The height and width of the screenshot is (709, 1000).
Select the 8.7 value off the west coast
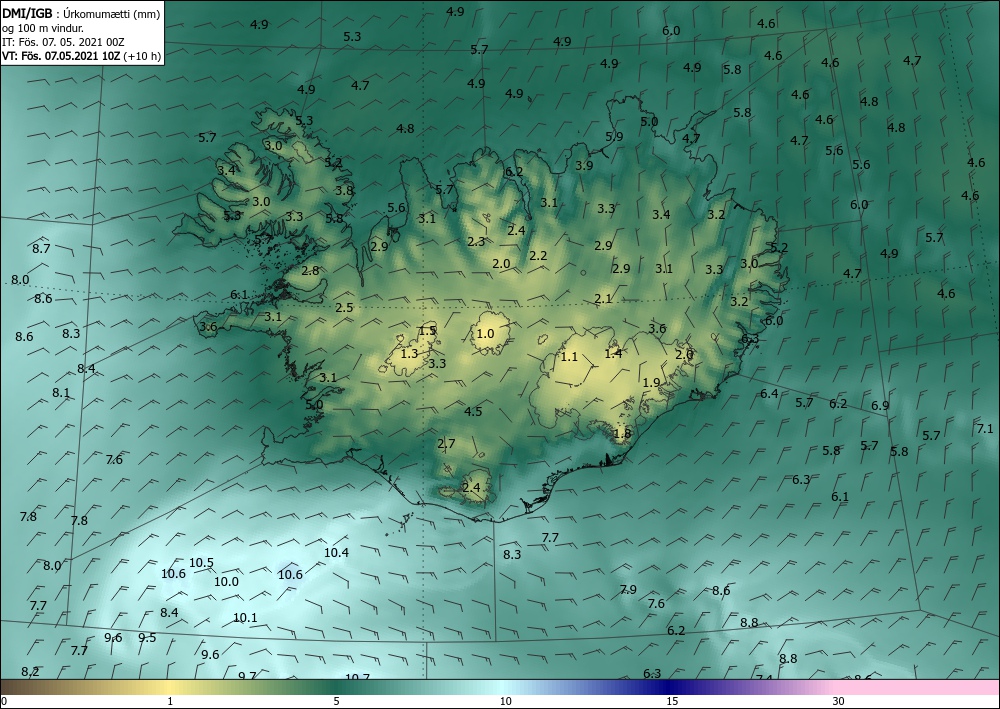click(x=41, y=249)
